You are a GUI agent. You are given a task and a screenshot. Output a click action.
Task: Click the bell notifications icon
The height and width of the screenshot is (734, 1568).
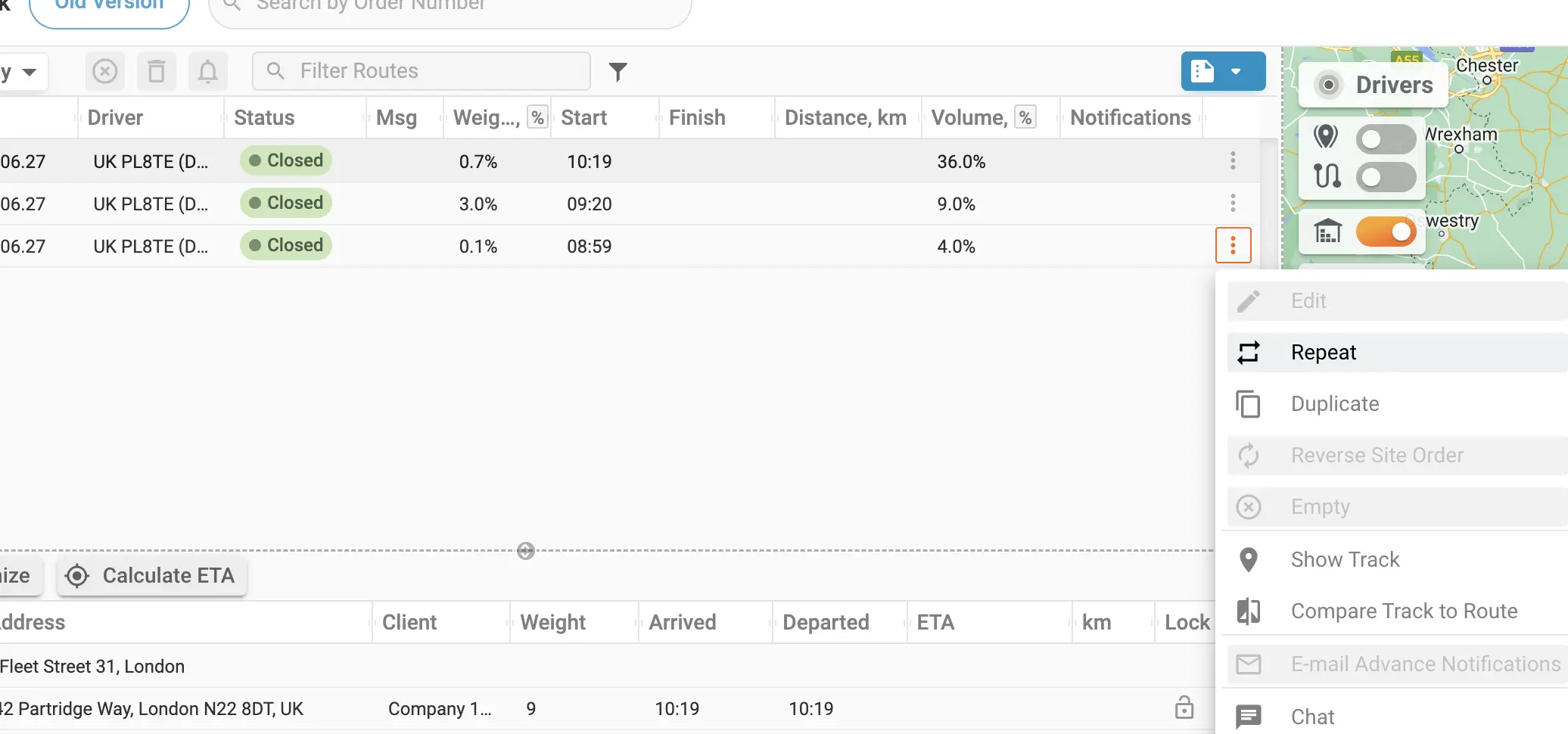[x=208, y=72]
